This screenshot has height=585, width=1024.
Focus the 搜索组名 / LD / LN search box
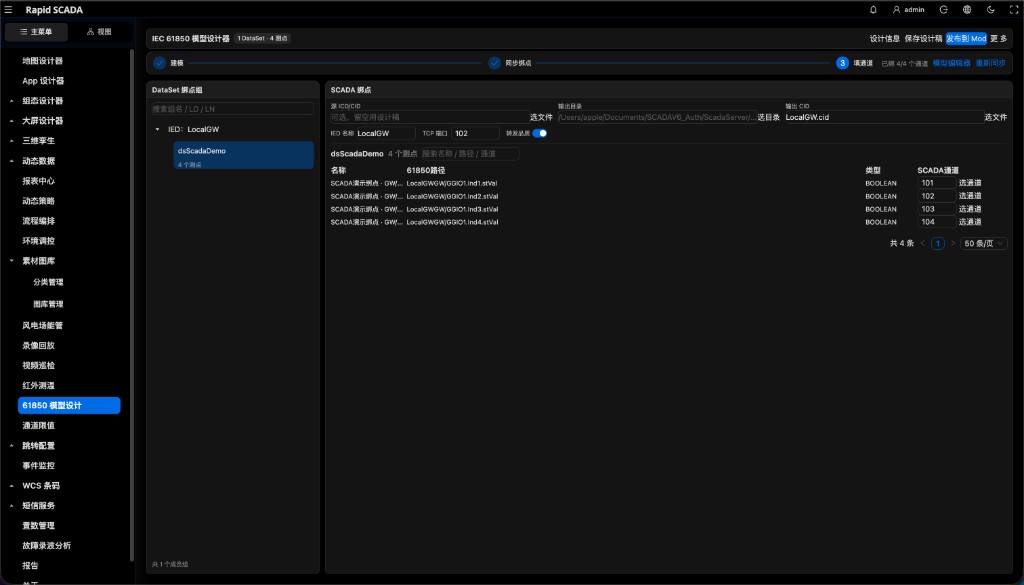[x=232, y=109]
